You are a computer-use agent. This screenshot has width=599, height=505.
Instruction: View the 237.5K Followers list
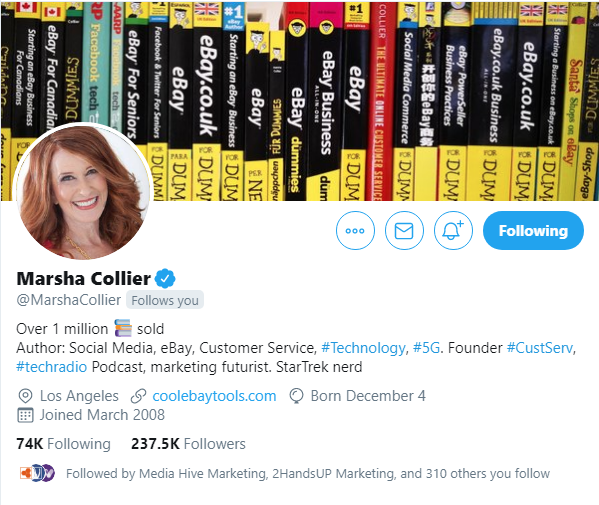pos(188,444)
